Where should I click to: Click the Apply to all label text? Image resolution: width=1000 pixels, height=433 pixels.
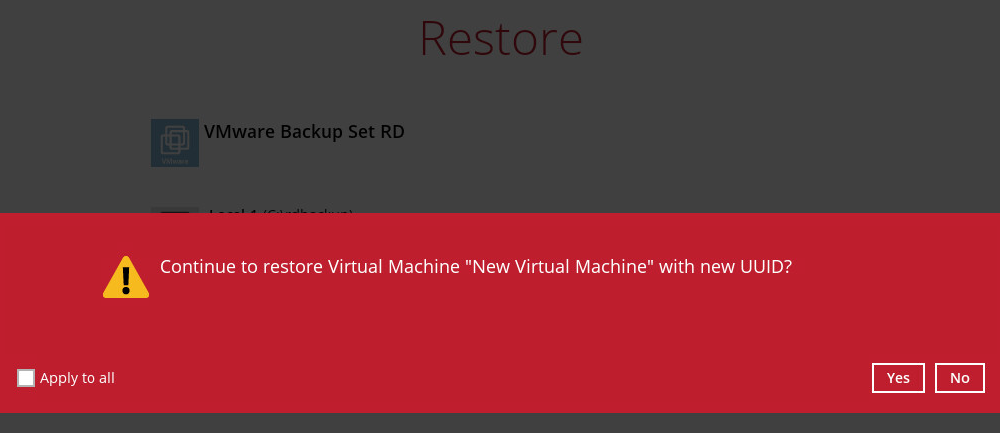77,378
